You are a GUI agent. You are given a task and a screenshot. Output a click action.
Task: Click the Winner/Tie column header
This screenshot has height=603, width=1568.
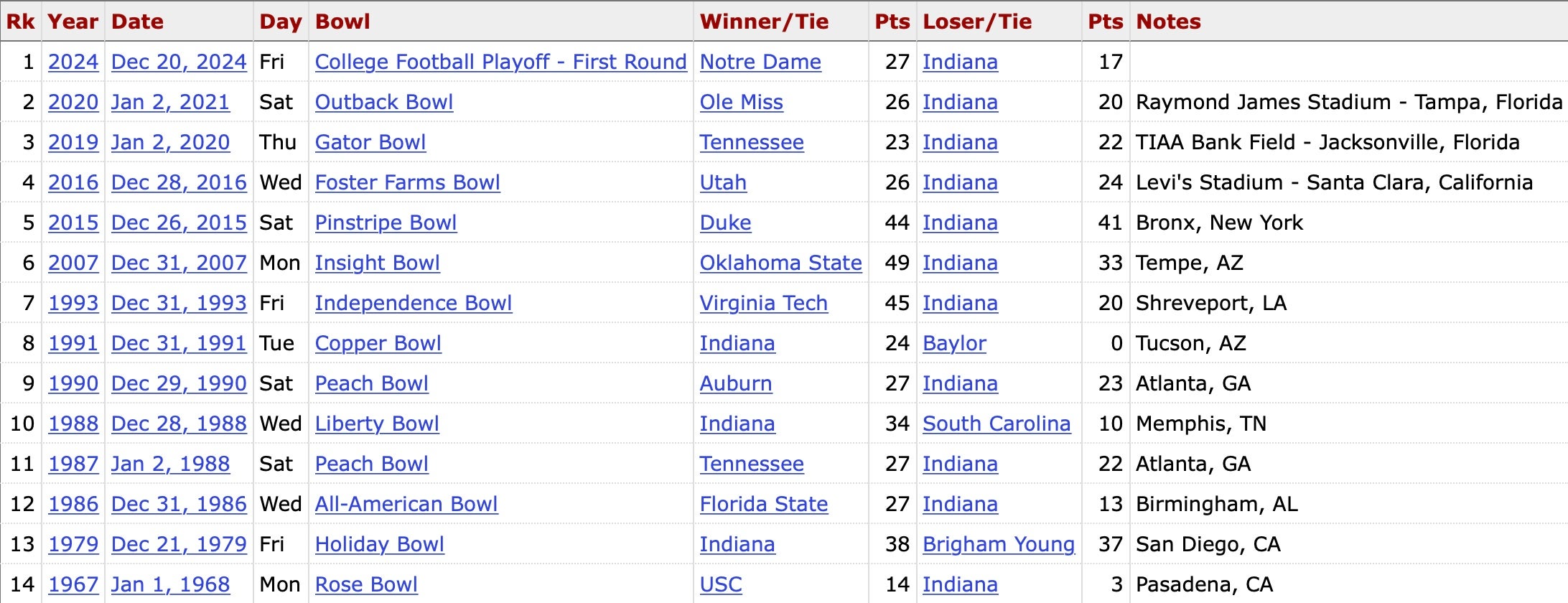764,22
